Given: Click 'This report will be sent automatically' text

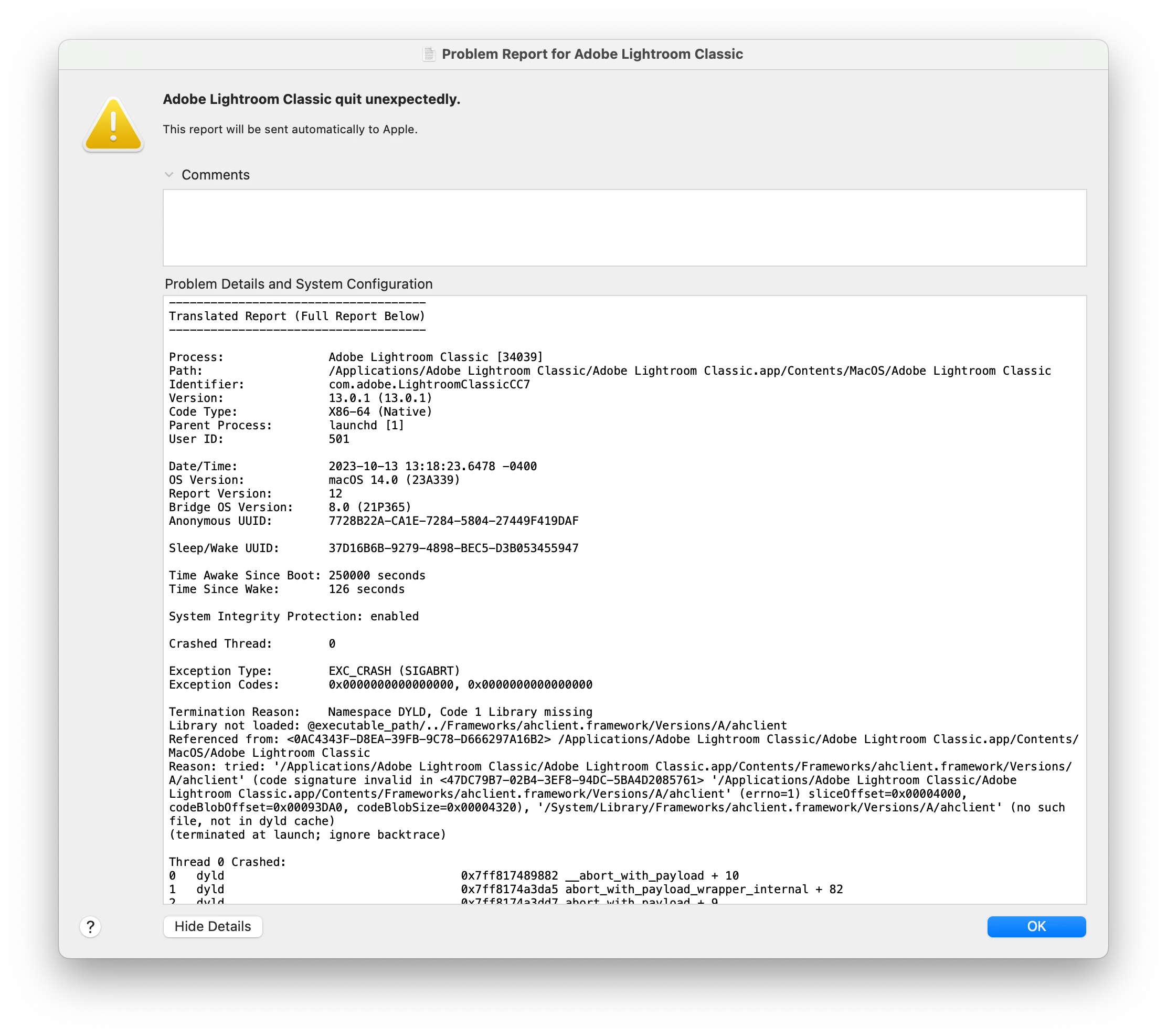Looking at the screenshot, I should coord(290,130).
